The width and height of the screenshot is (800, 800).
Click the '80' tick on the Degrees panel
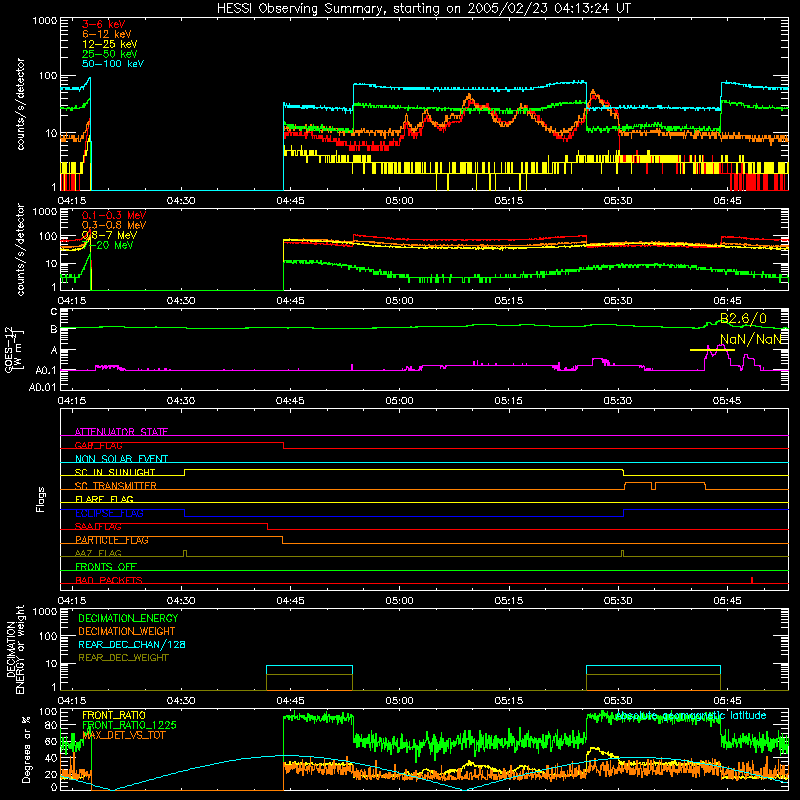click(51, 725)
